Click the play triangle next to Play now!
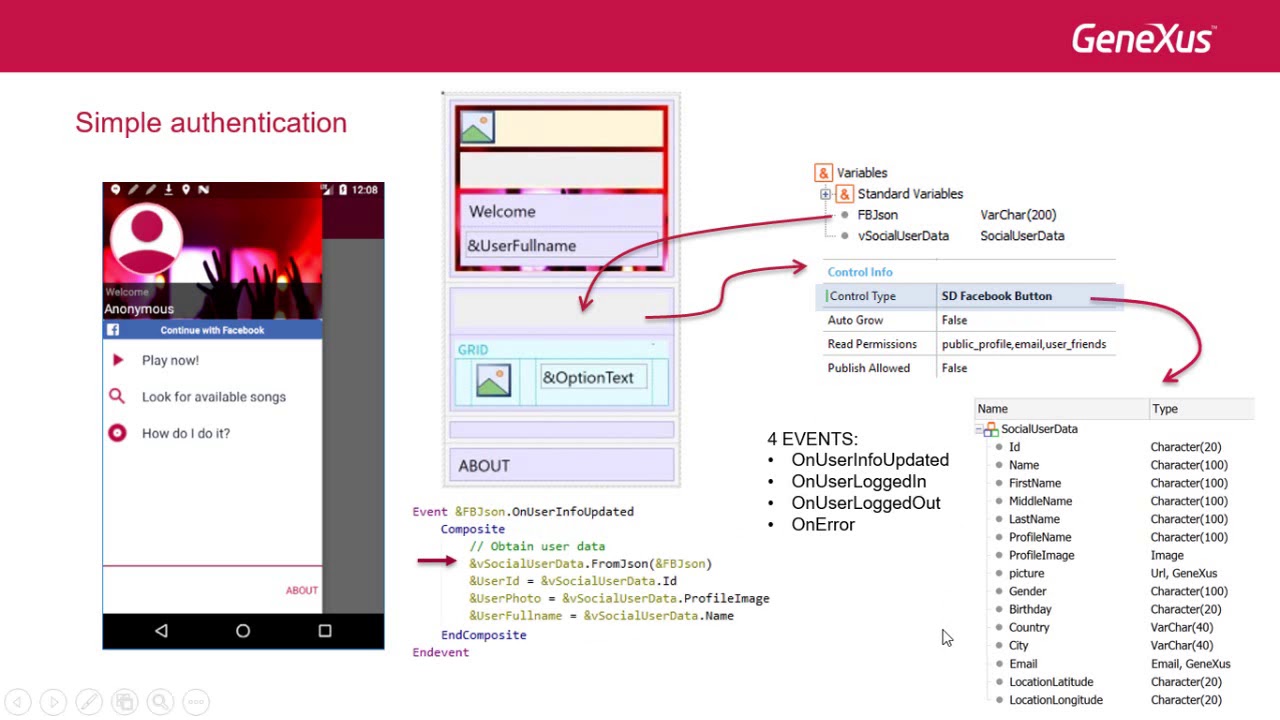The image size is (1280, 720). click(118, 360)
